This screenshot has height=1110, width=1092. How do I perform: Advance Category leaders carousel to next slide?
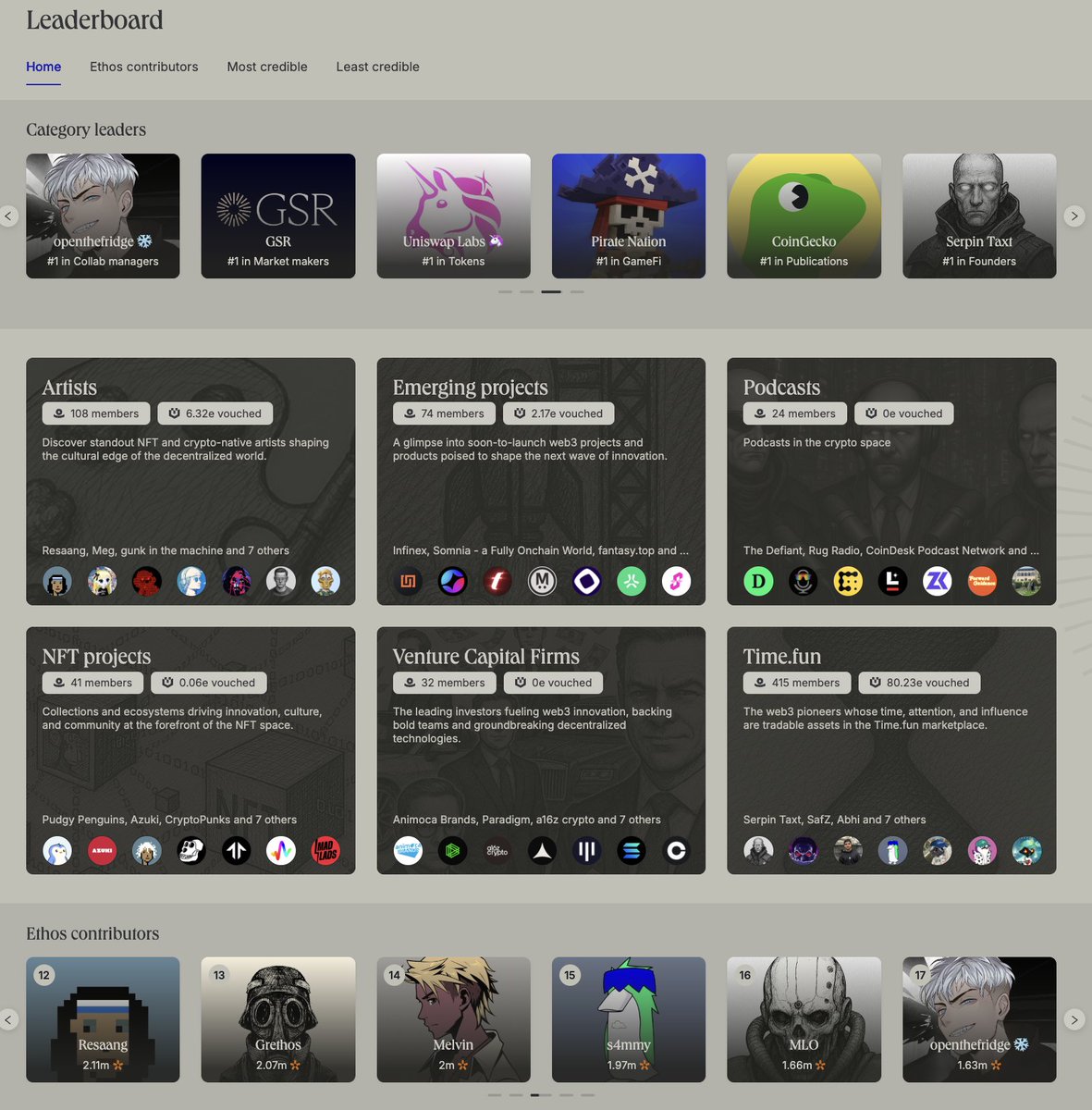tap(1074, 216)
